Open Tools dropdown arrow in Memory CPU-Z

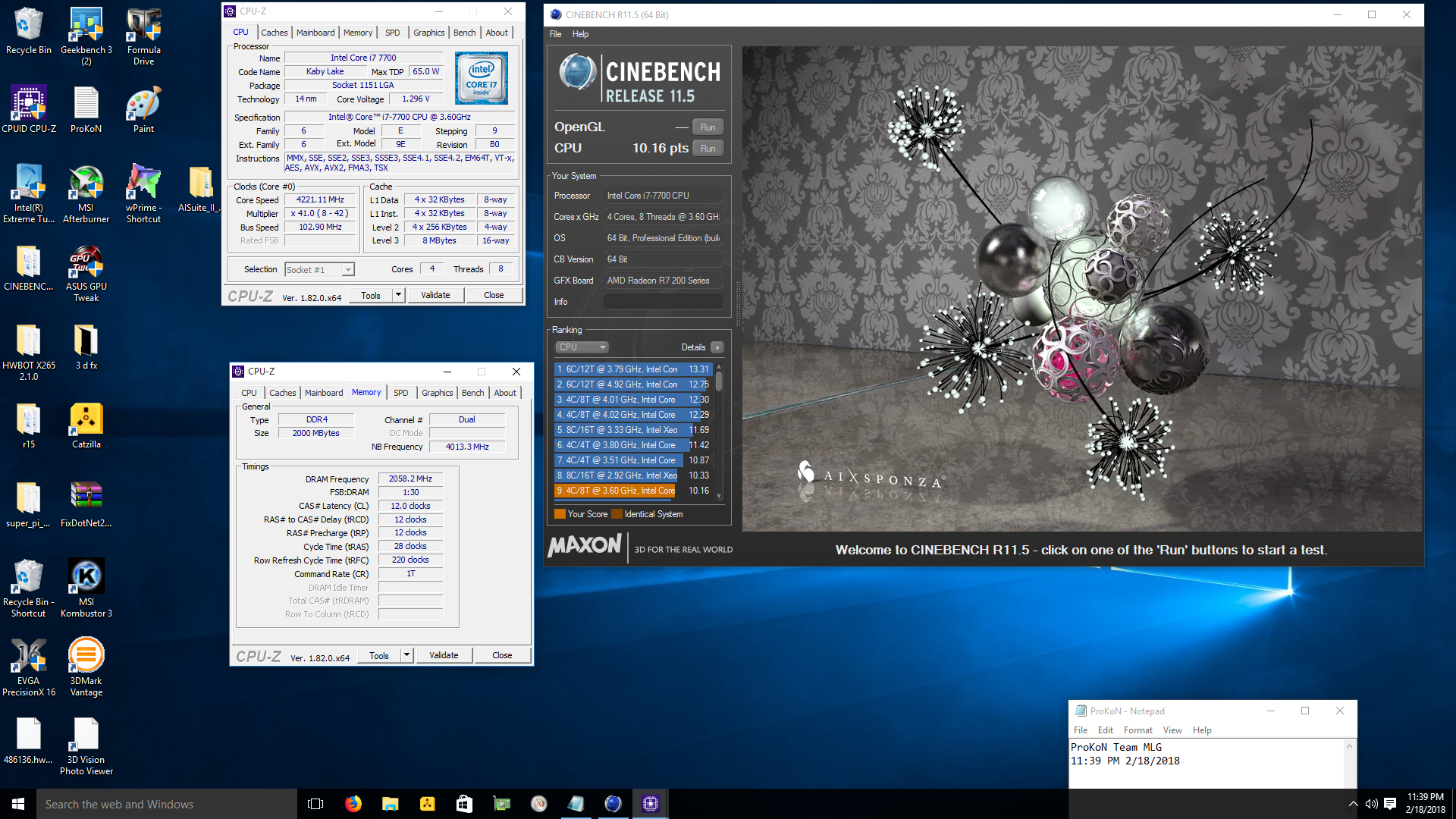406,655
